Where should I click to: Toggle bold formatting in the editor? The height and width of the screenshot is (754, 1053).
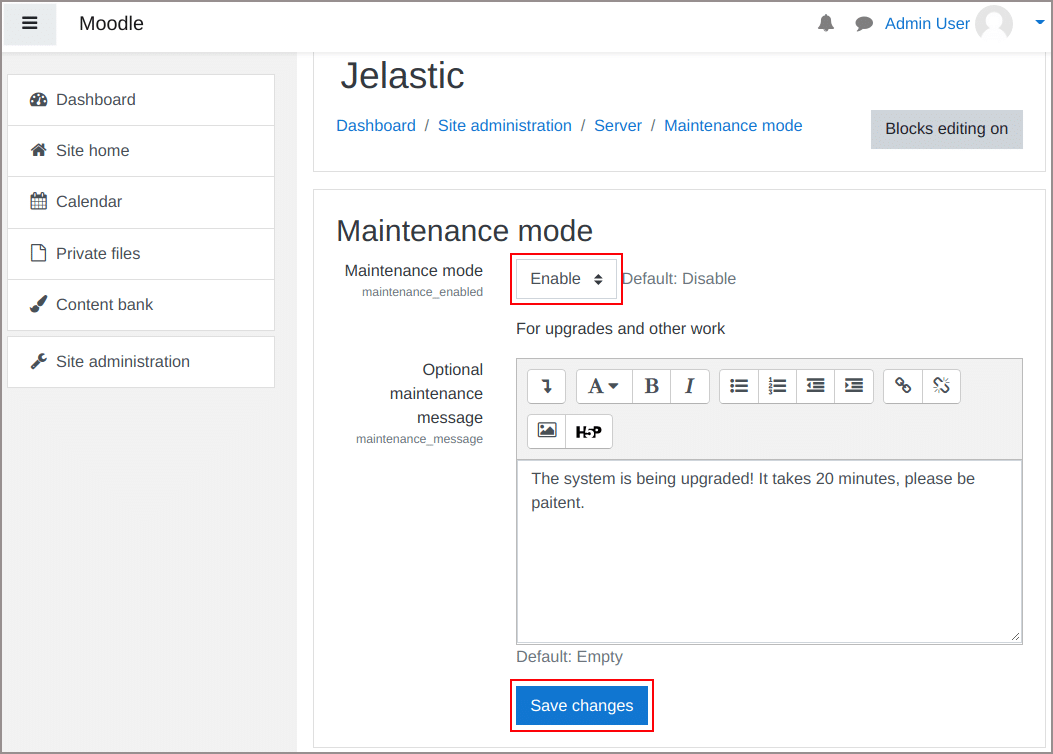[x=651, y=386]
